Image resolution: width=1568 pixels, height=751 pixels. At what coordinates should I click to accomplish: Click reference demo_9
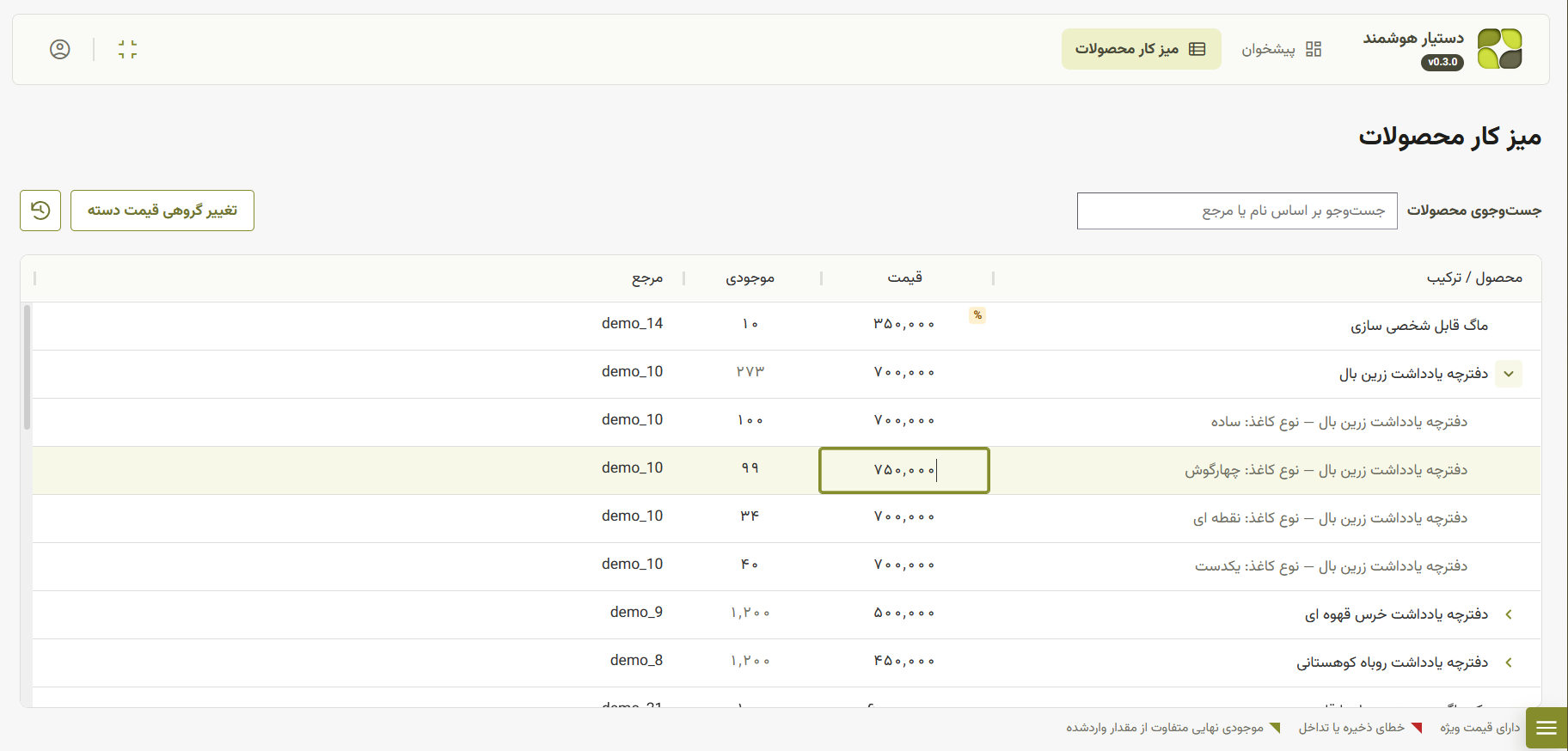pos(636,613)
